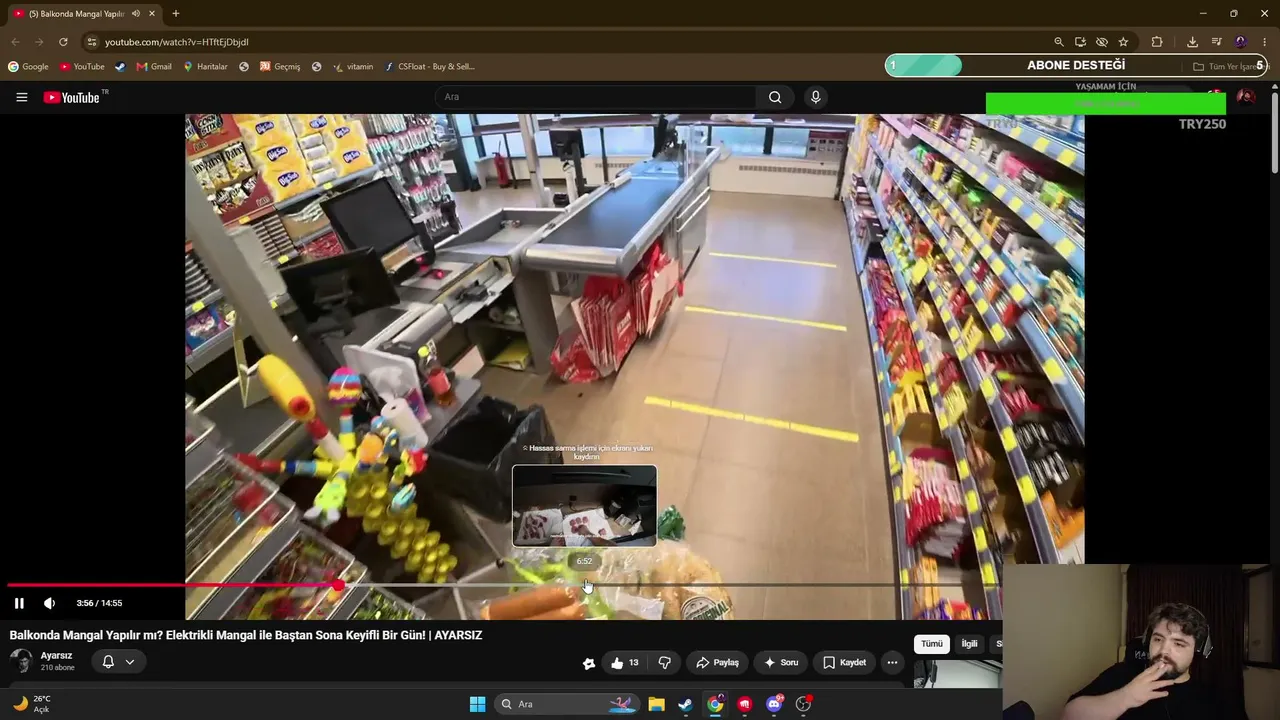
Task: Open the CSFloat - Buy & Sell bookmark
Action: (429, 67)
